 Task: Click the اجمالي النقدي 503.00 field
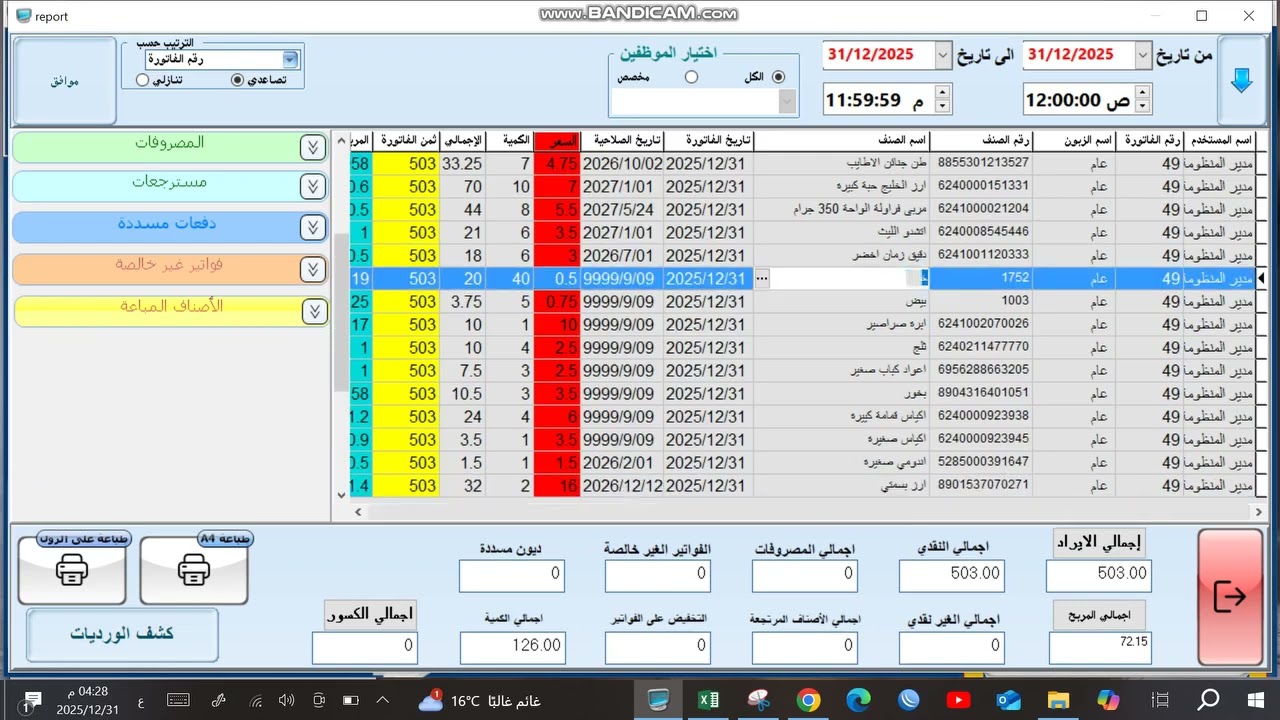(x=951, y=575)
